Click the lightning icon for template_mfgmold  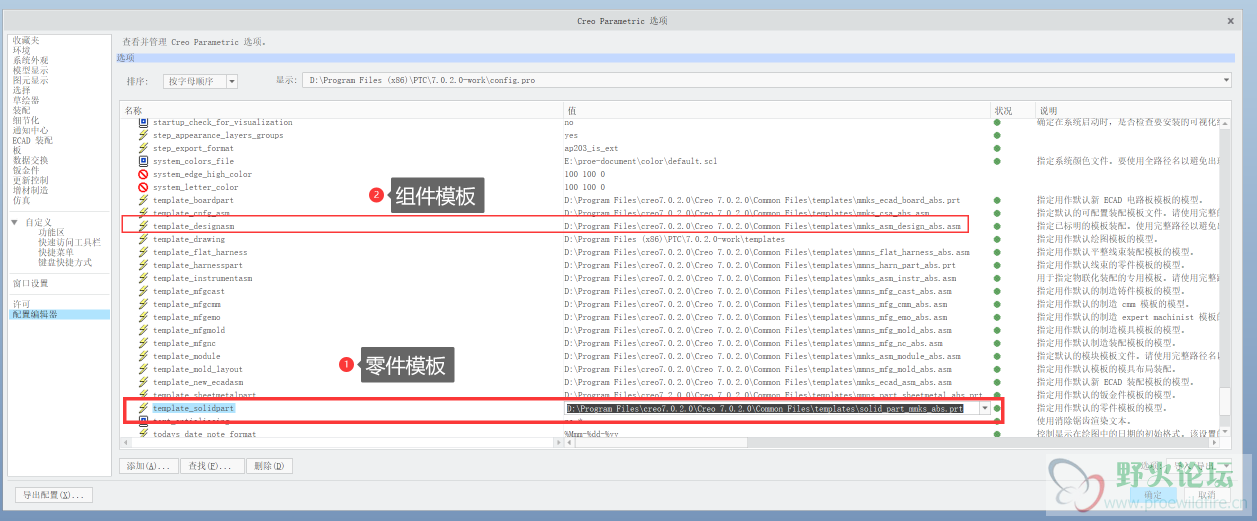tap(143, 330)
